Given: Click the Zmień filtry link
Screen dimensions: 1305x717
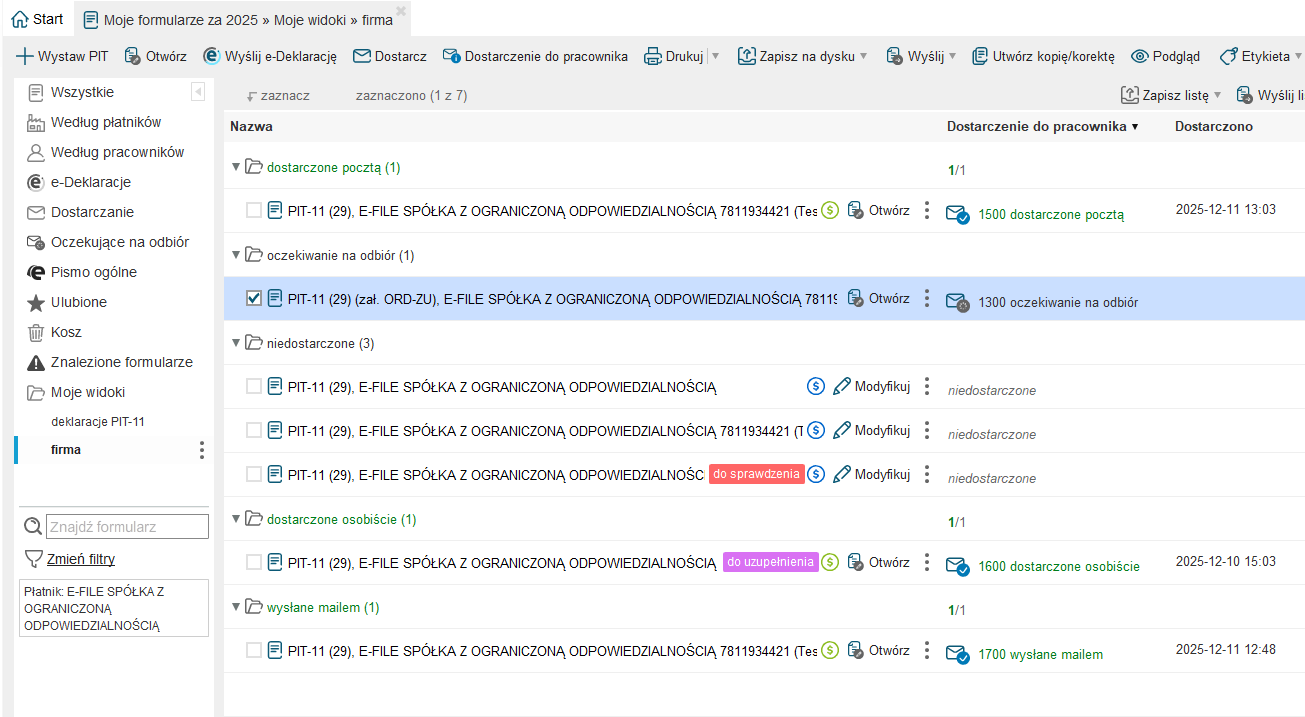Looking at the screenshot, I should (80, 559).
